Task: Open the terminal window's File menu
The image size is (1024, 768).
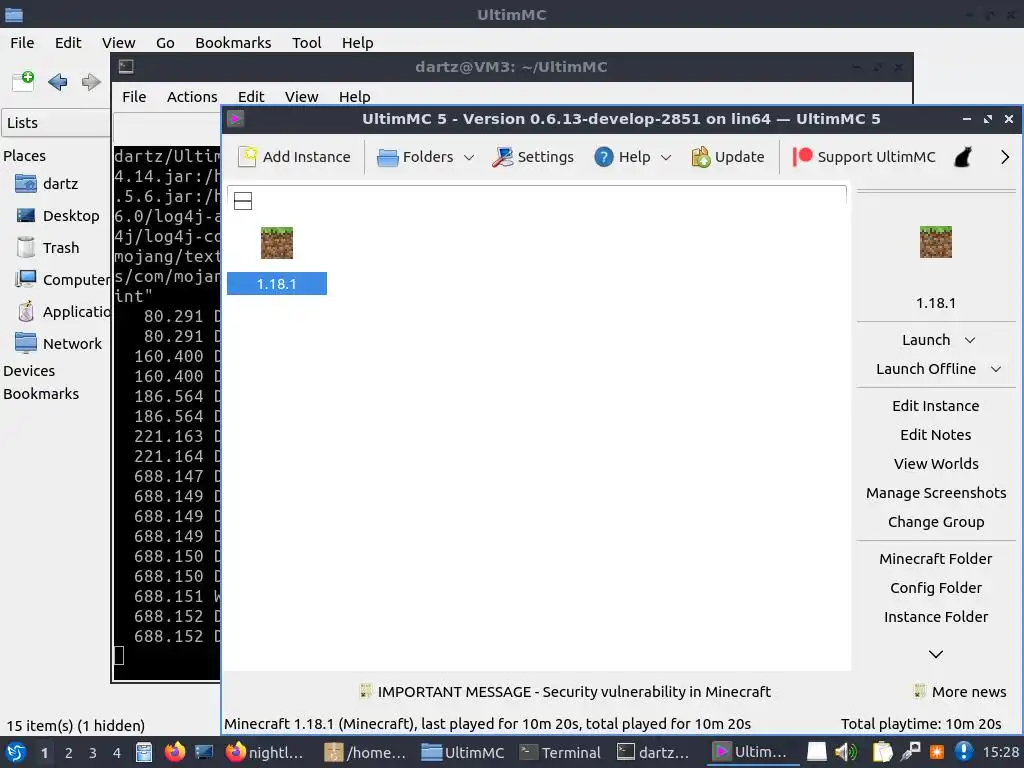Action: (134, 97)
